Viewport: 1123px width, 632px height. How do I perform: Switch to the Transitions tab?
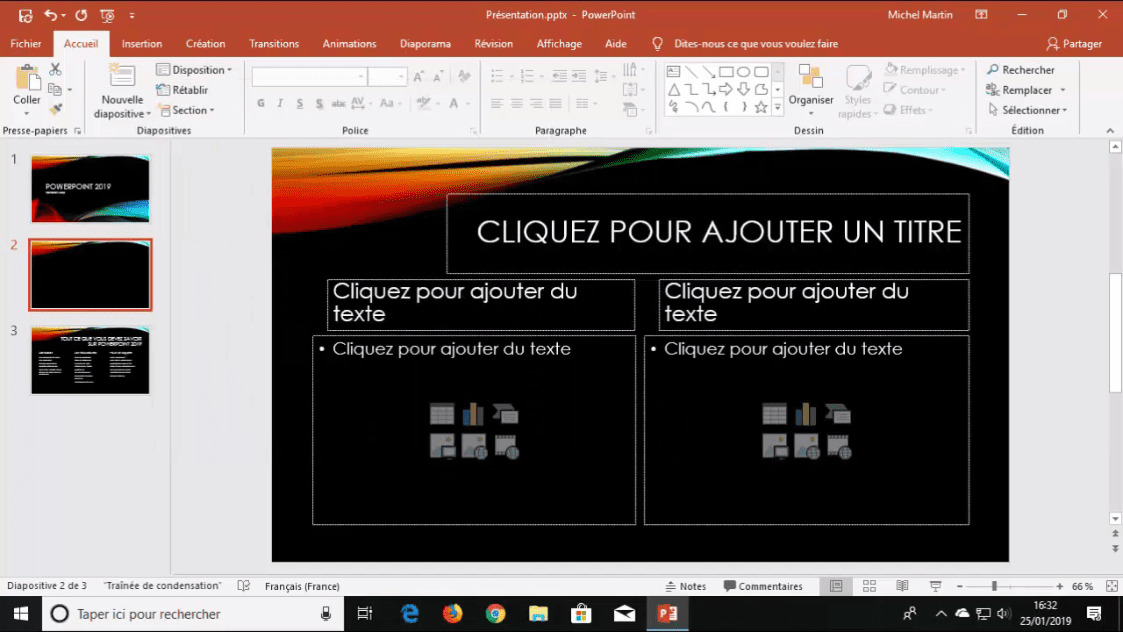(274, 44)
